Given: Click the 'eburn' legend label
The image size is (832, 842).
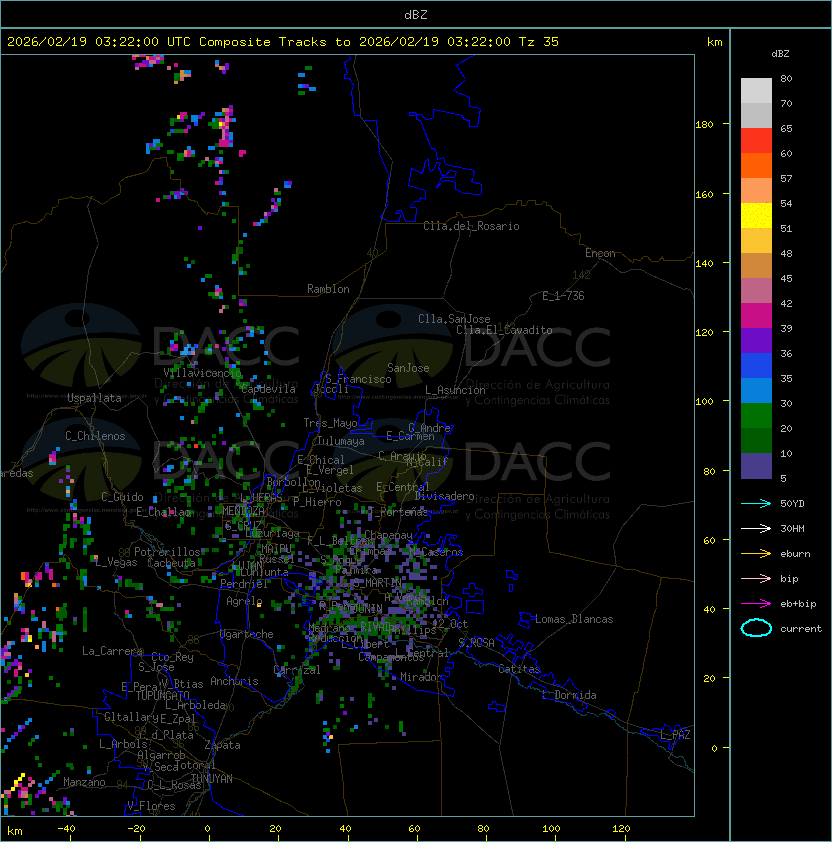Looking at the screenshot, I should point(795,554).
